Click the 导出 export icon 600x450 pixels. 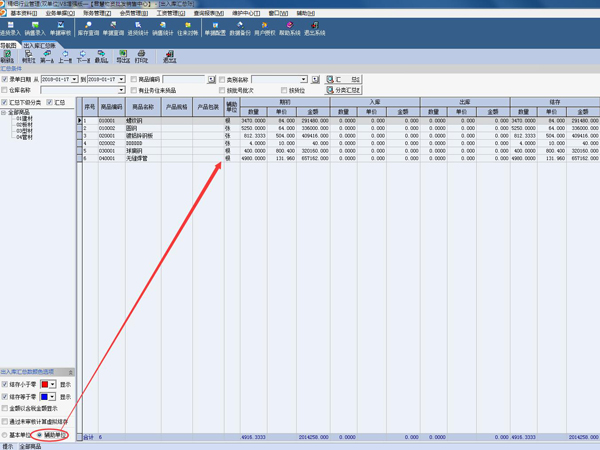coord(123,57)
